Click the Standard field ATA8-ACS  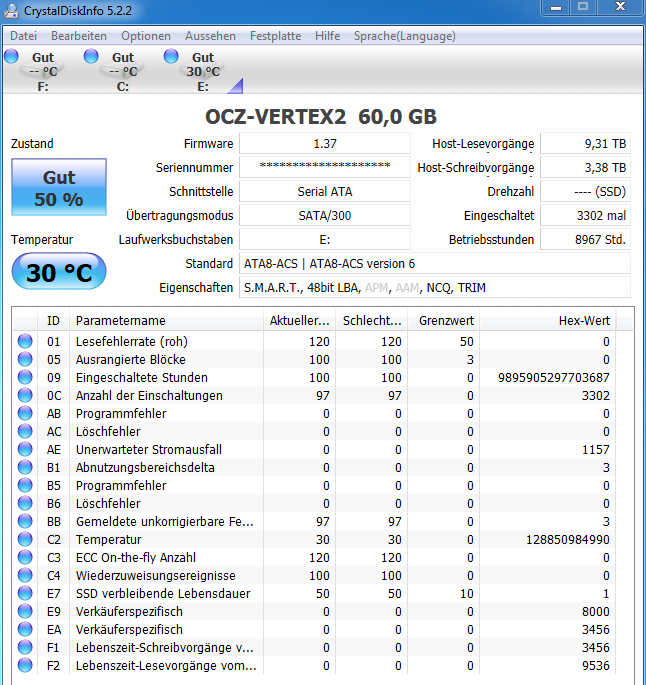pyautogui.click(x=435, y=264)
